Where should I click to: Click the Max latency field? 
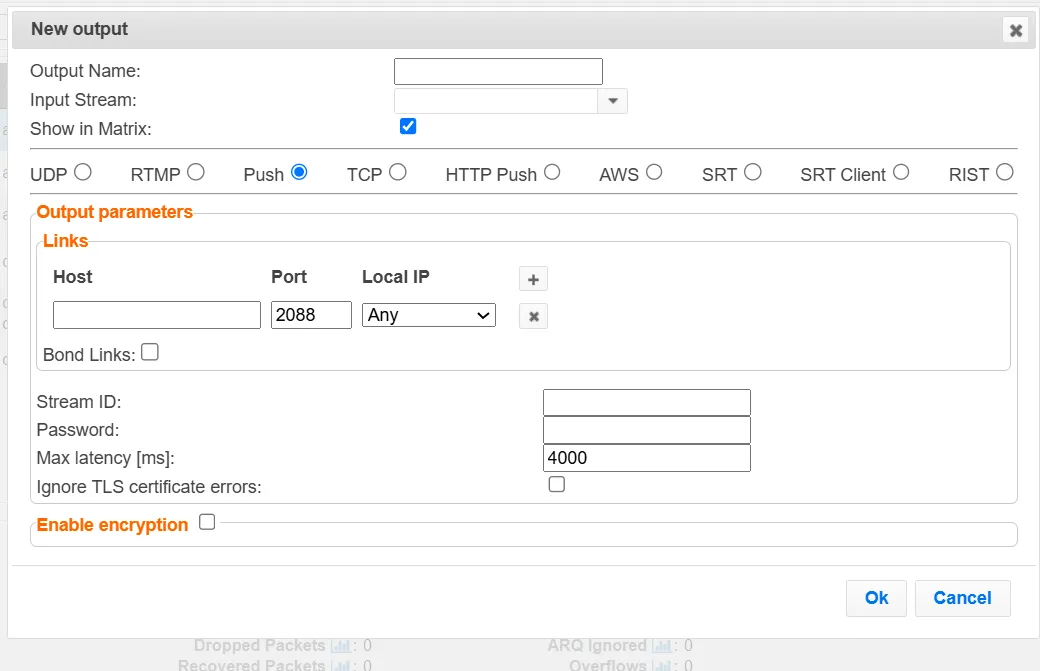646,458
